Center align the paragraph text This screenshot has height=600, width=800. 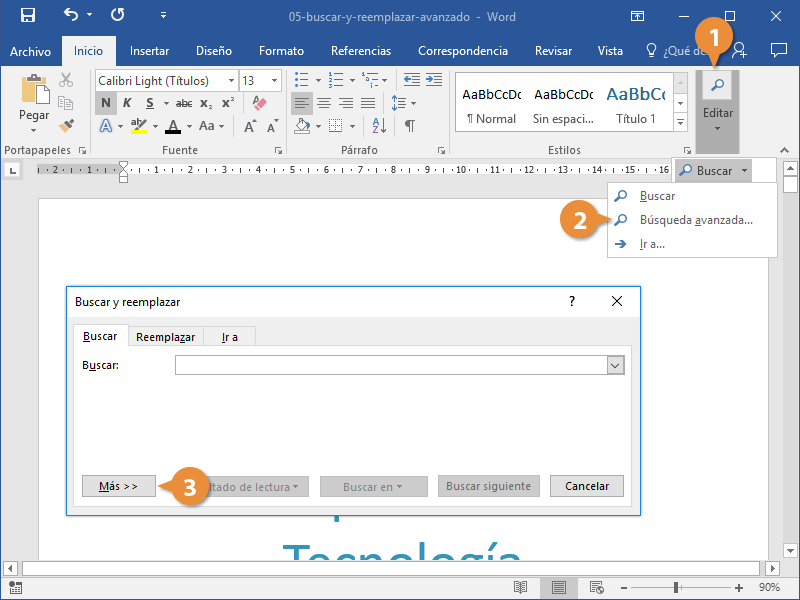[324, 103]
